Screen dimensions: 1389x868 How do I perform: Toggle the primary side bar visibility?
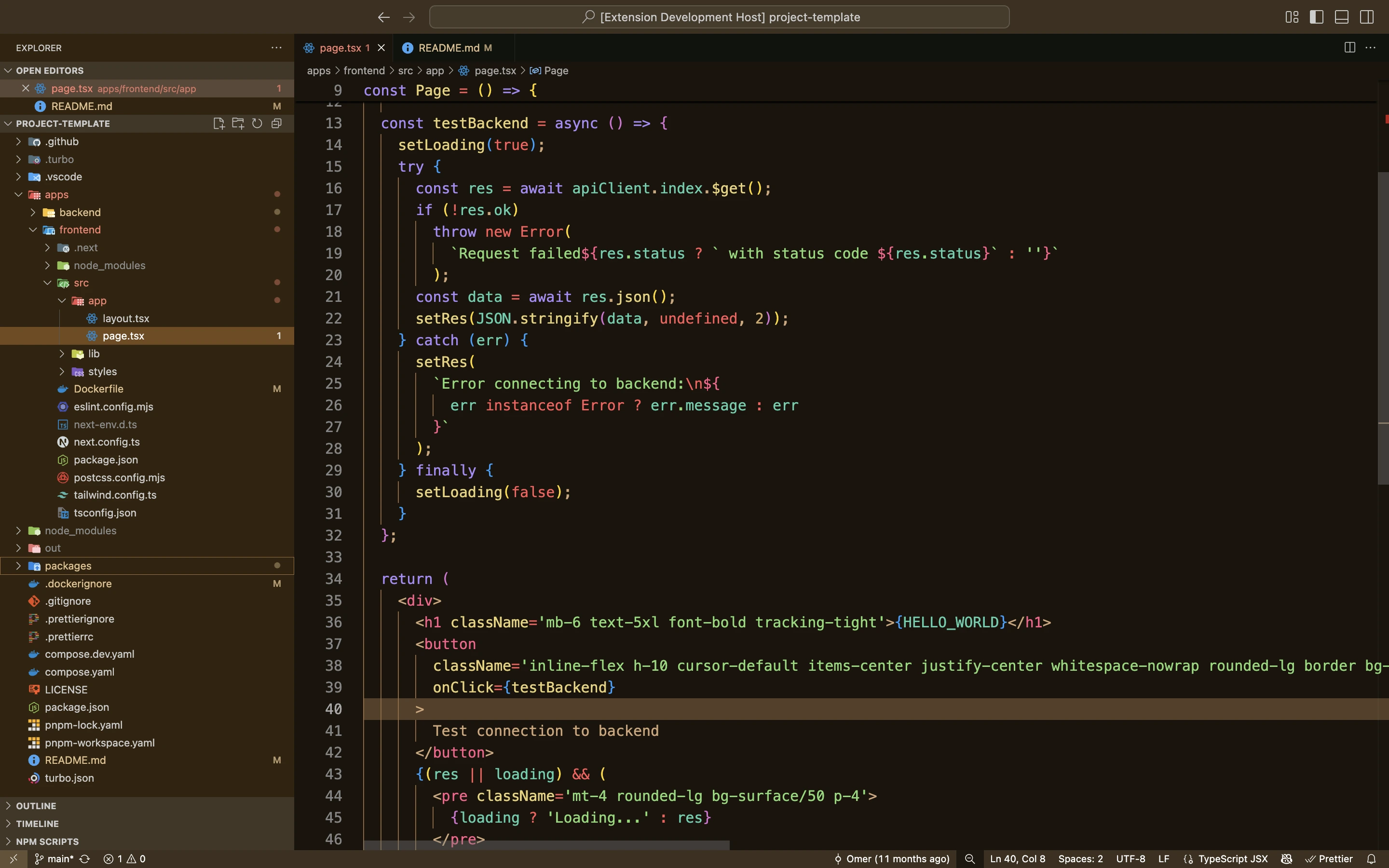tap(1317, 17)
